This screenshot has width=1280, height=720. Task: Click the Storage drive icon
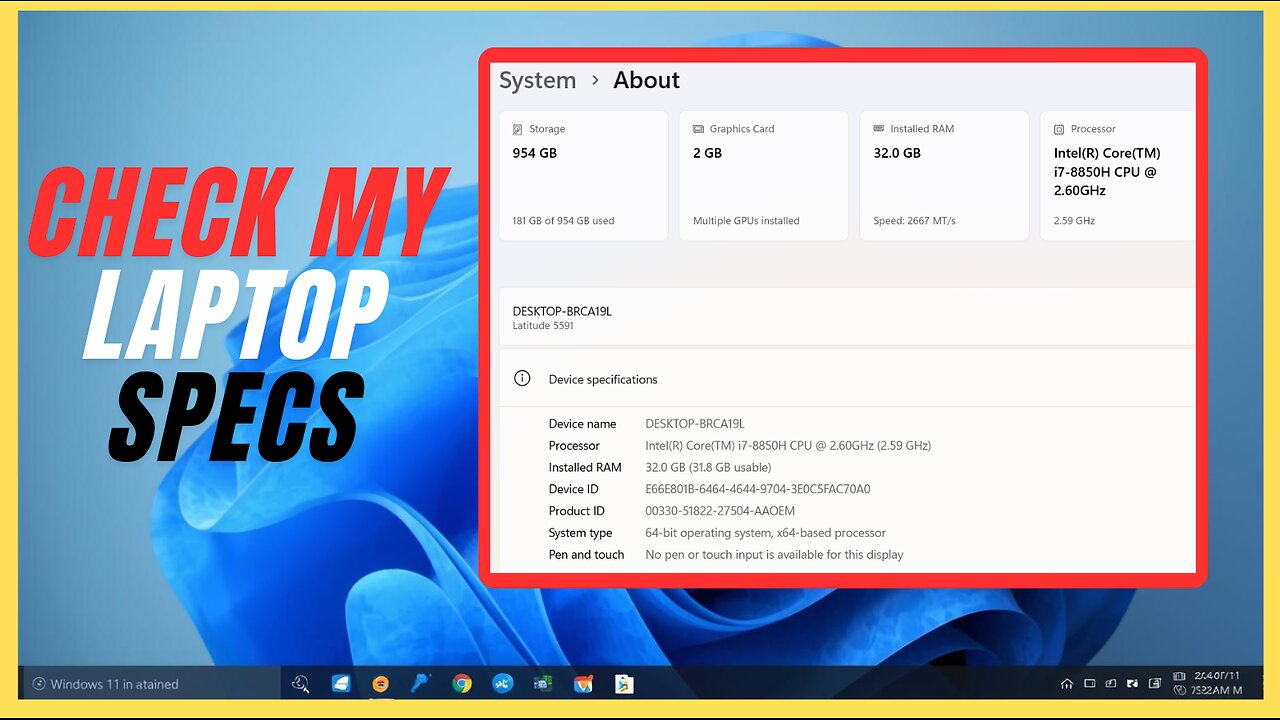click(517, 129)
